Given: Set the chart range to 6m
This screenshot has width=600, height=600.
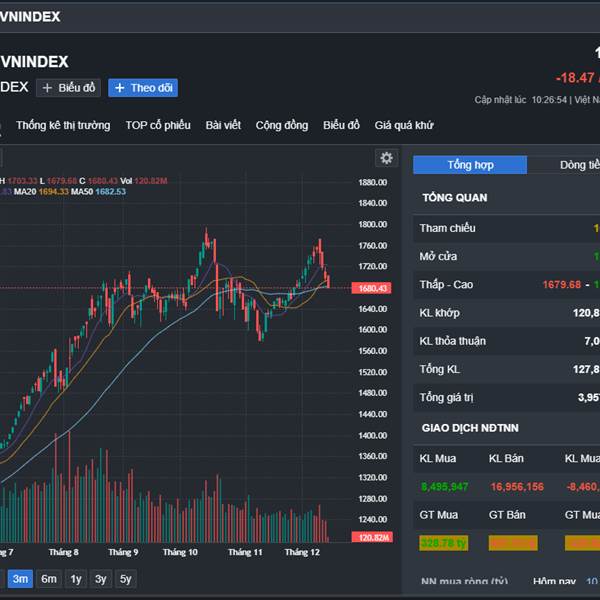Looking at the screenshot, I should pos(49,579).
